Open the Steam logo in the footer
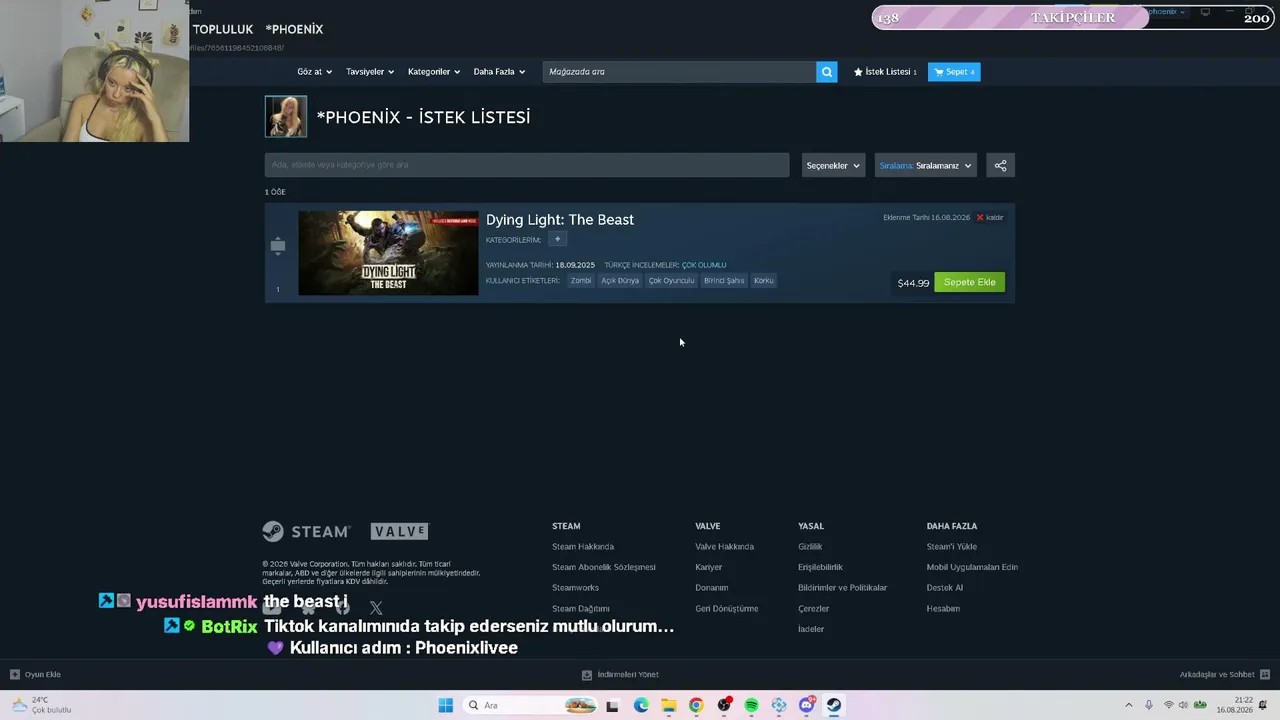Image resolution: width=1280 pixels, height=720 pixels. click(306, 531)
